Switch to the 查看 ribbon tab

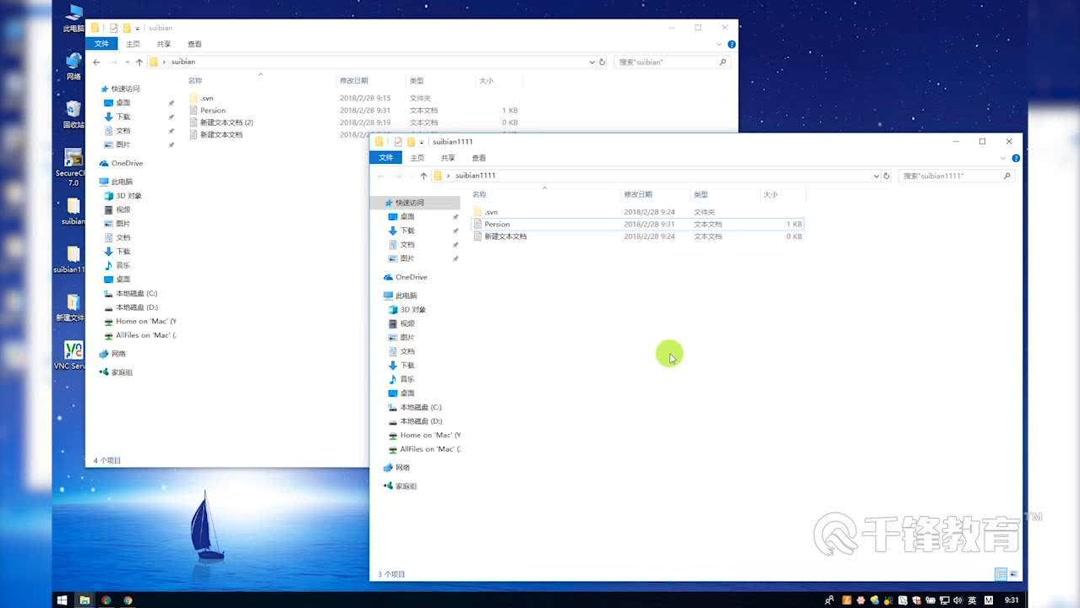(x=479, y=158)
